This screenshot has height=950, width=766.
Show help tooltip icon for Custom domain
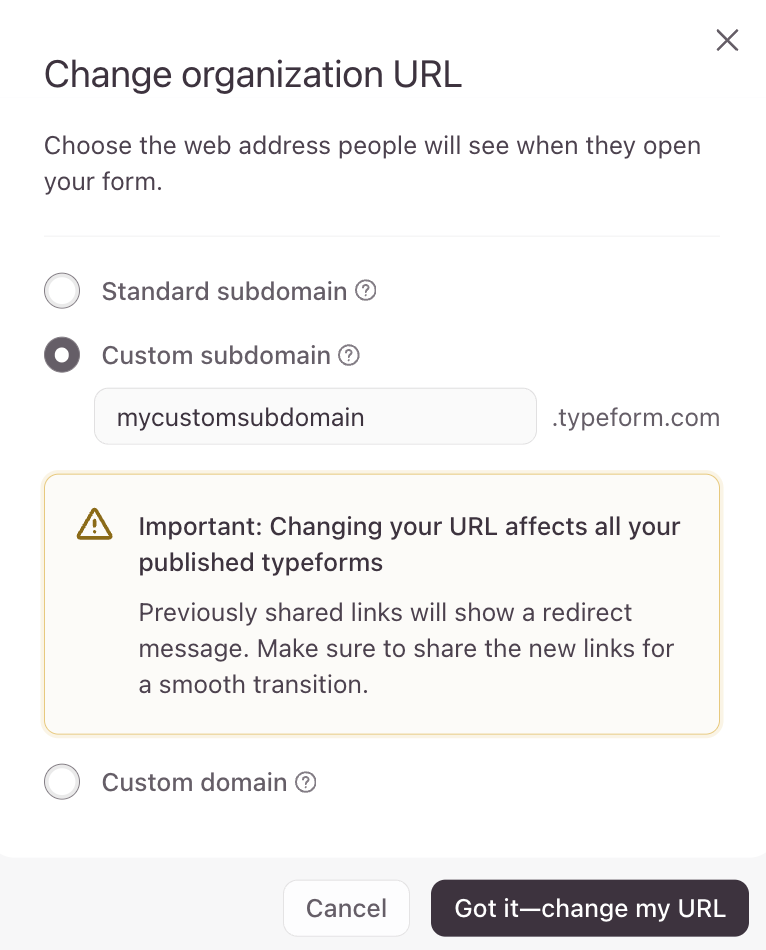tap(306, 782)
